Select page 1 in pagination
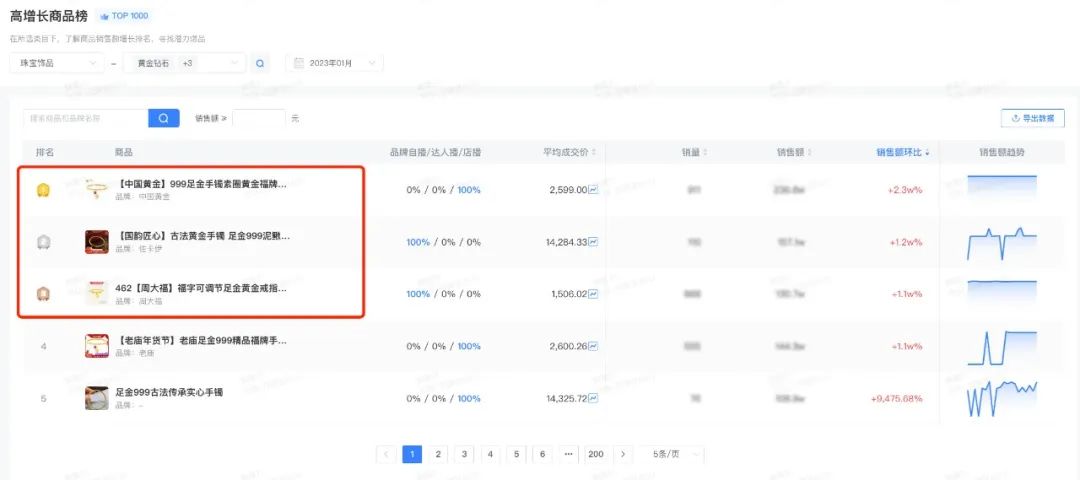Viewport: 1080px width, 480px height. pos(412,454)
